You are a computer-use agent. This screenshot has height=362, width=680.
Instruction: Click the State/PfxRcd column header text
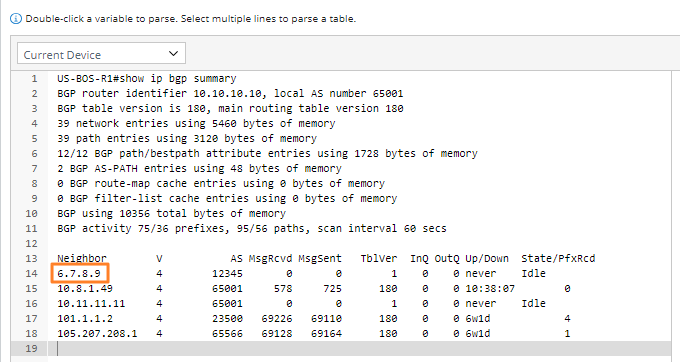click(558, 259)
